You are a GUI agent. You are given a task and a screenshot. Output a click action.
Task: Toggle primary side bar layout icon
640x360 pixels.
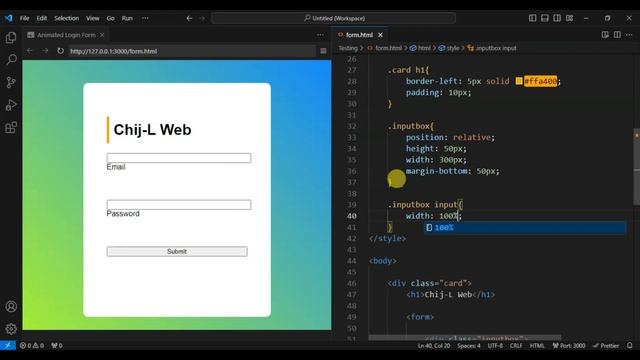(532, 18)
